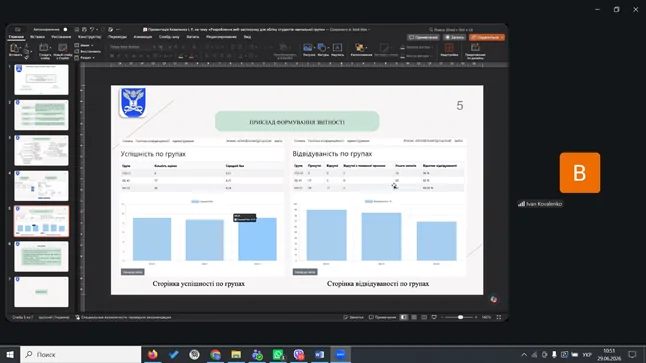Click the Copilot icon below the slide
Screen dimensions: 646x363
pyautogui.click(x=494, y=299)
